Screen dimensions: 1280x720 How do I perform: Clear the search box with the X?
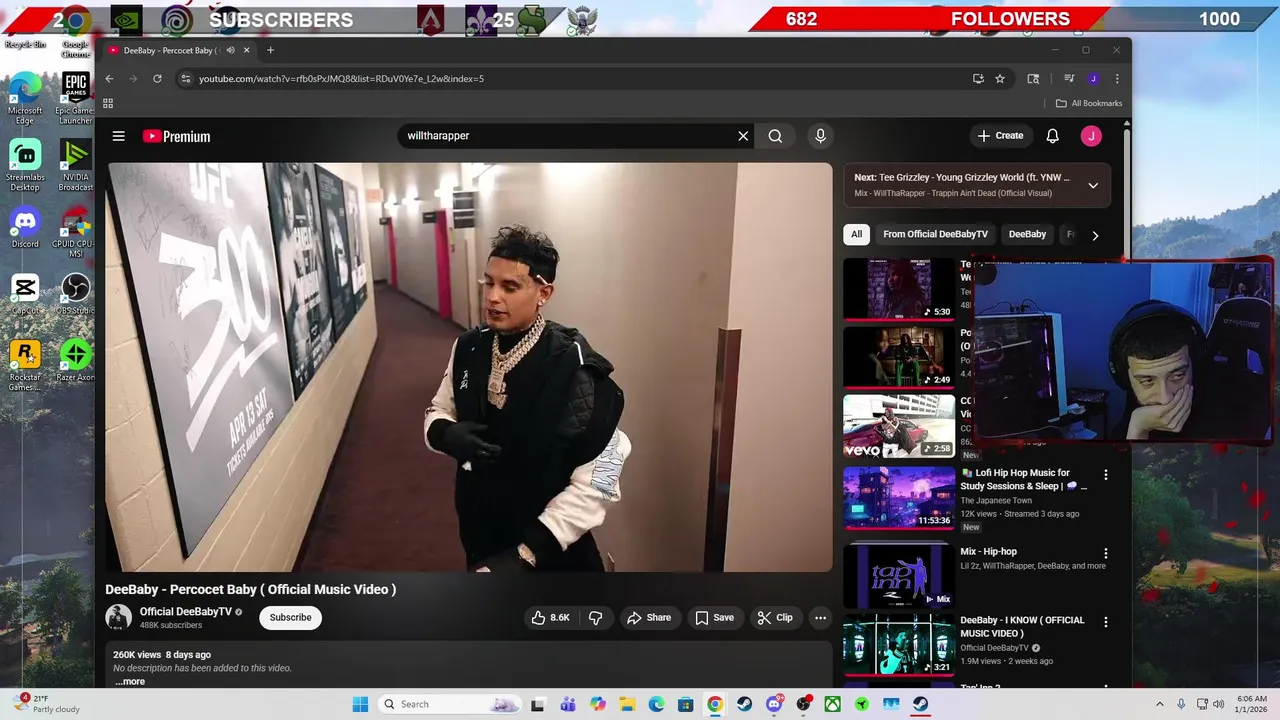tap(743, 136)
